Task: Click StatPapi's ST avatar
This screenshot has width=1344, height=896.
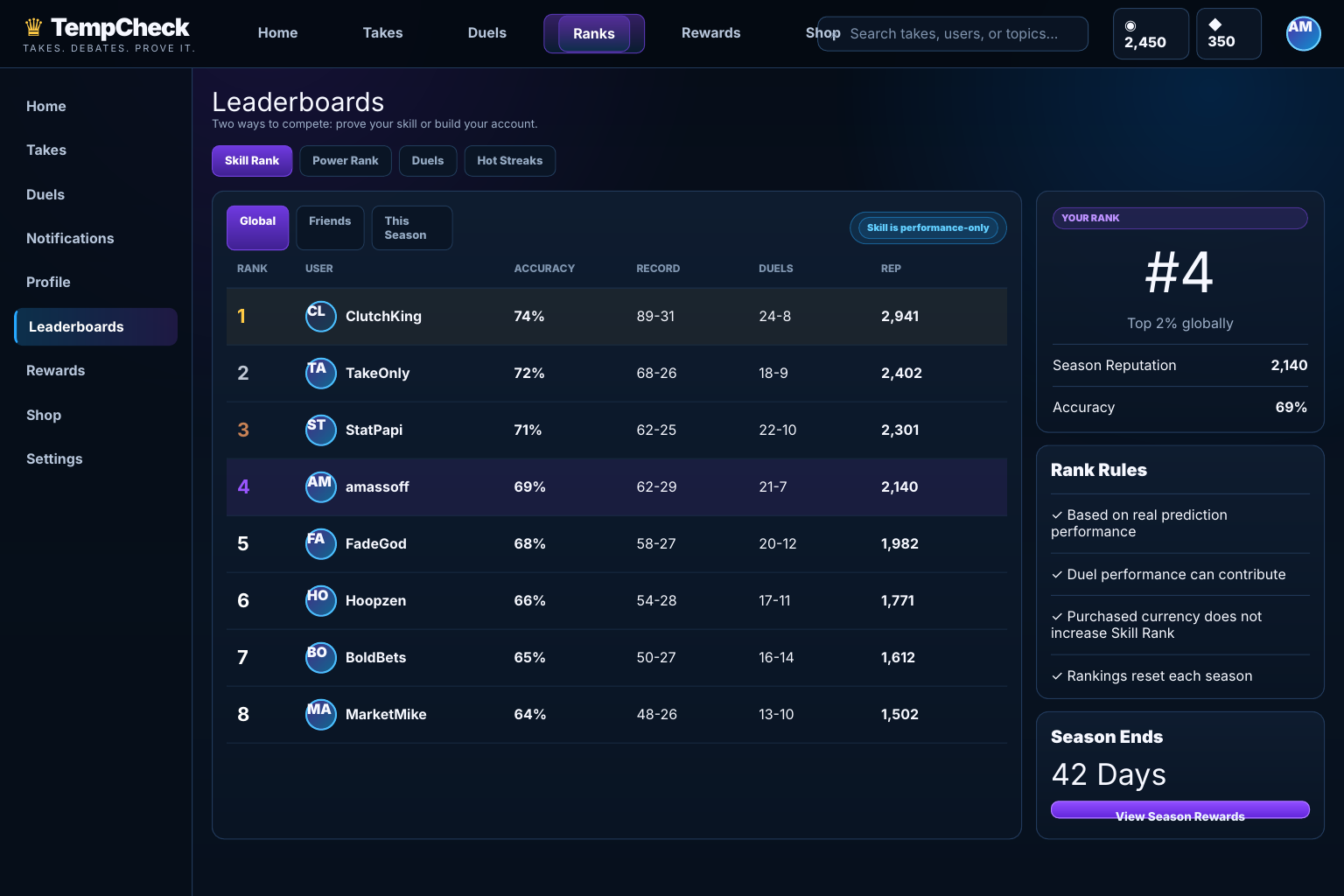Action: click(x=320, y=430)
